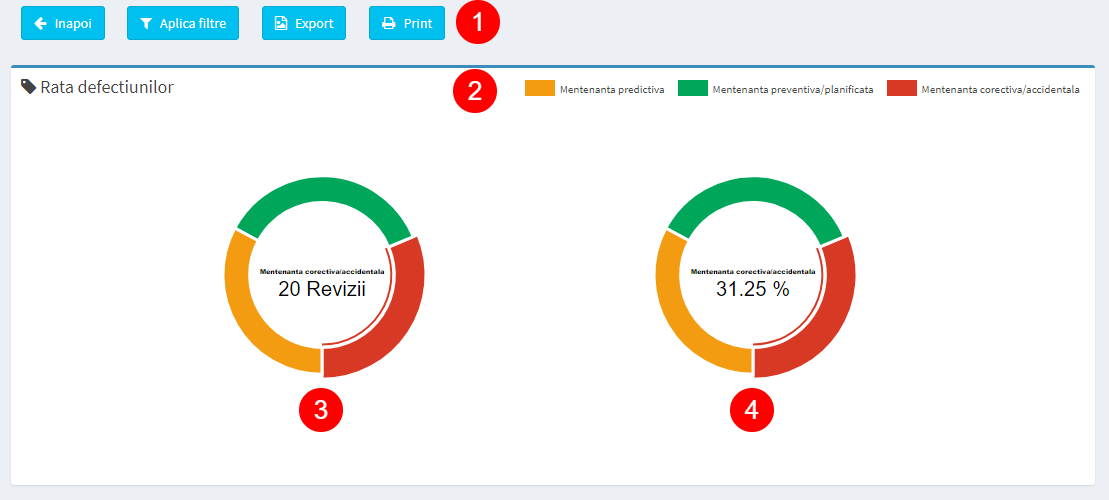Toggle the red Mentenanta corectiva/accidentala legend swatch
Screen dimensions: 1109x500
coord(902,88)
